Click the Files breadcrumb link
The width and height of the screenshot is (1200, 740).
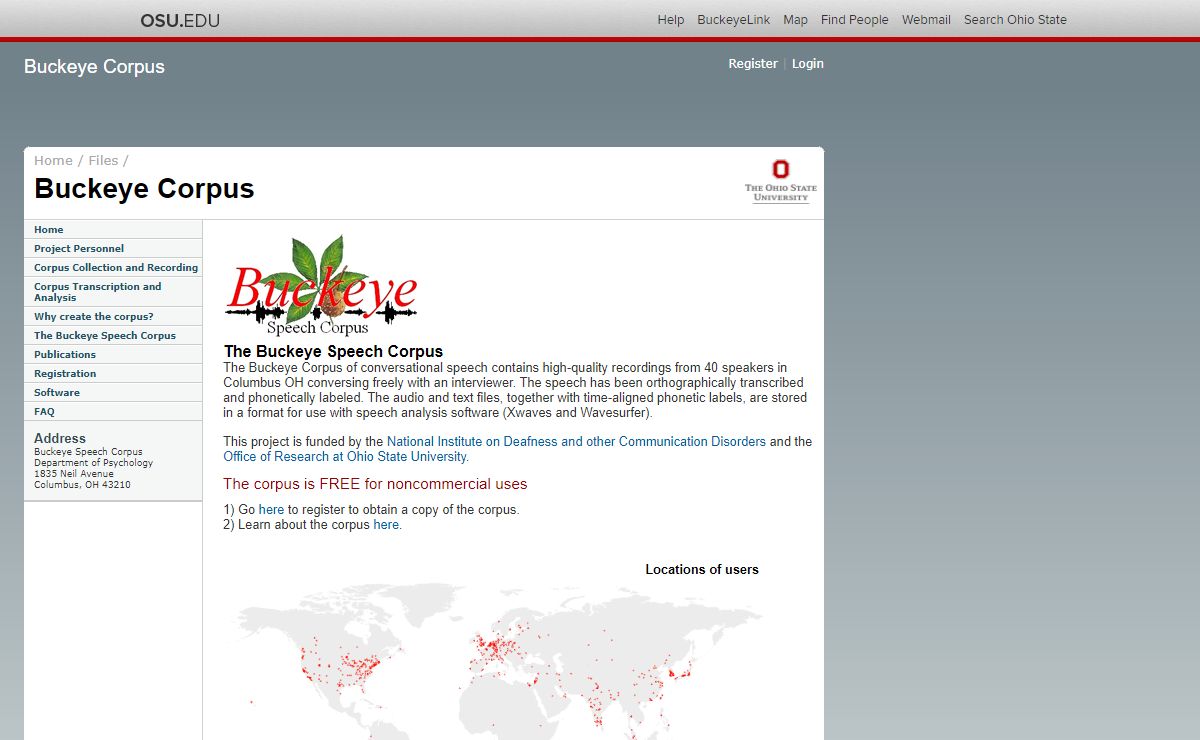[103, 161]
